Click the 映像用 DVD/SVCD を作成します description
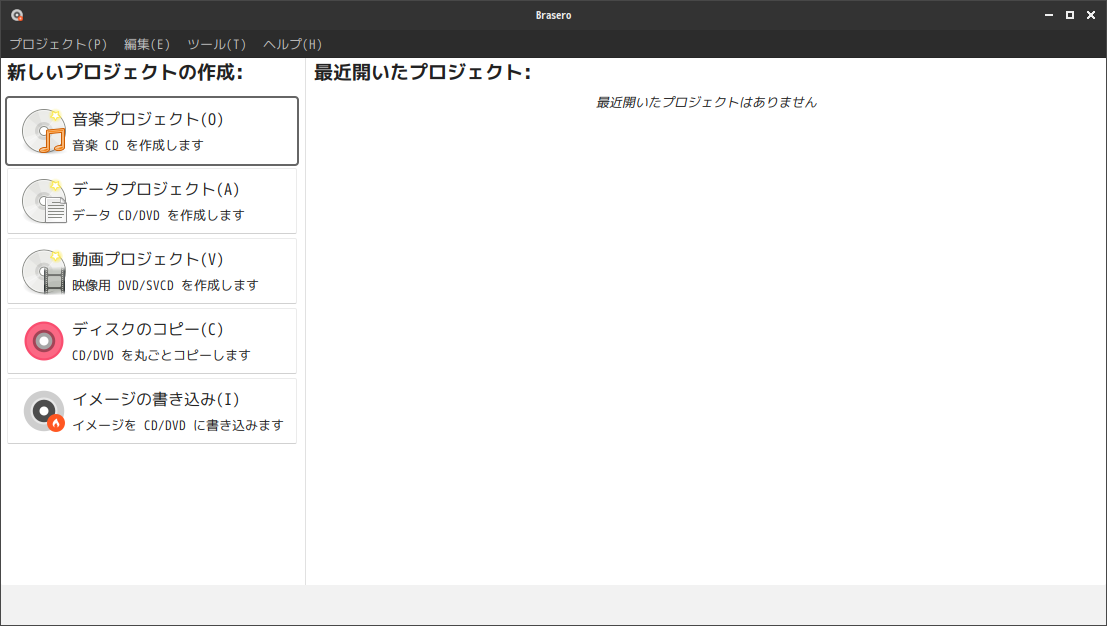This screenshot has height=626, width=1107. [165, 285]
